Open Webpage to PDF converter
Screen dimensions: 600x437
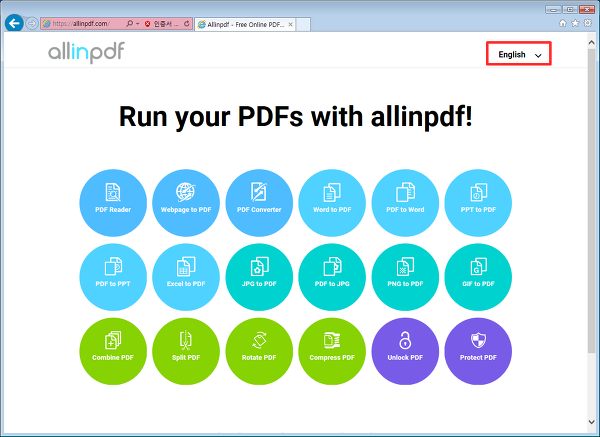(186, 203)
